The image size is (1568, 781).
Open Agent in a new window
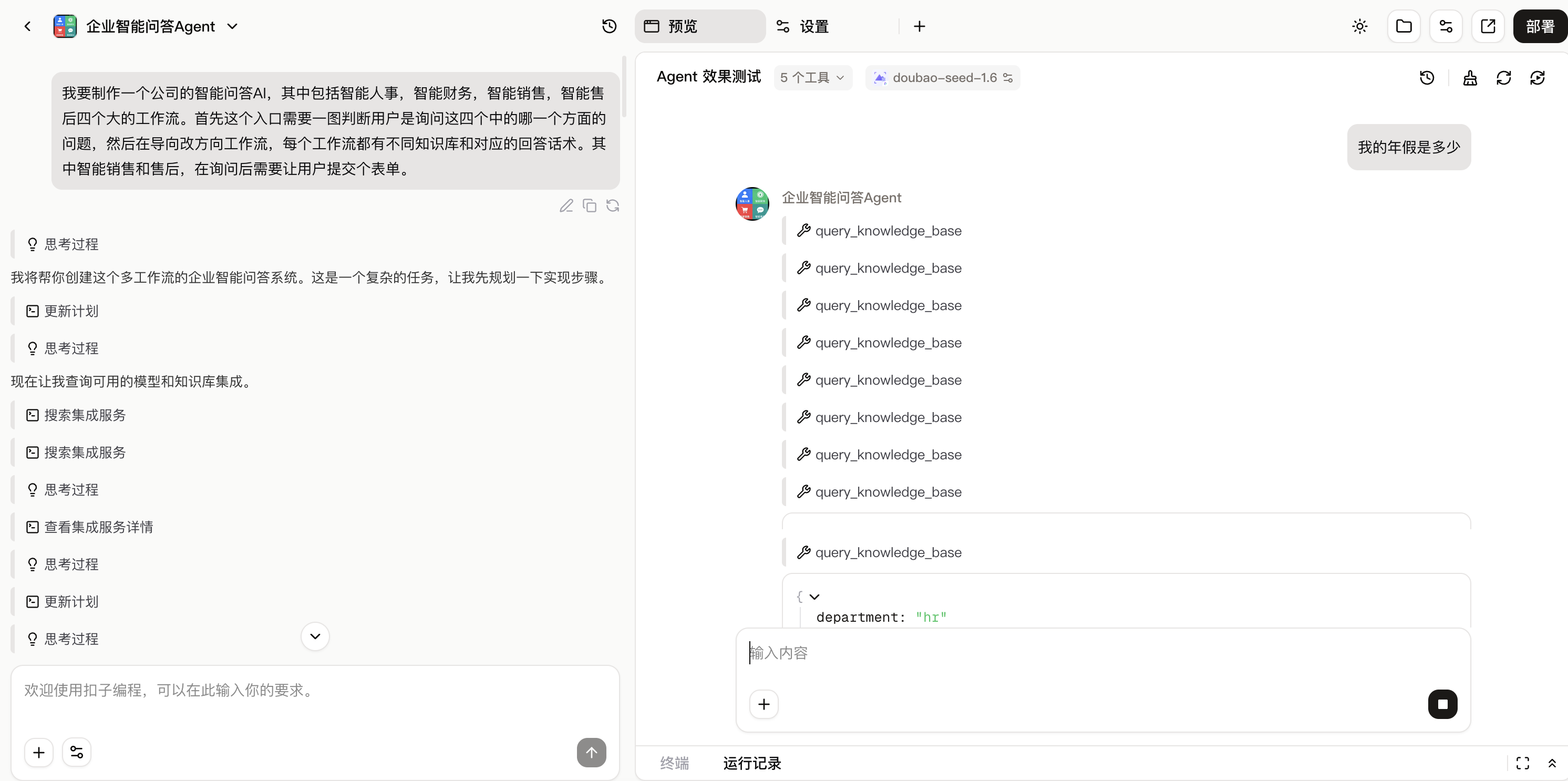coord(1488,26)
